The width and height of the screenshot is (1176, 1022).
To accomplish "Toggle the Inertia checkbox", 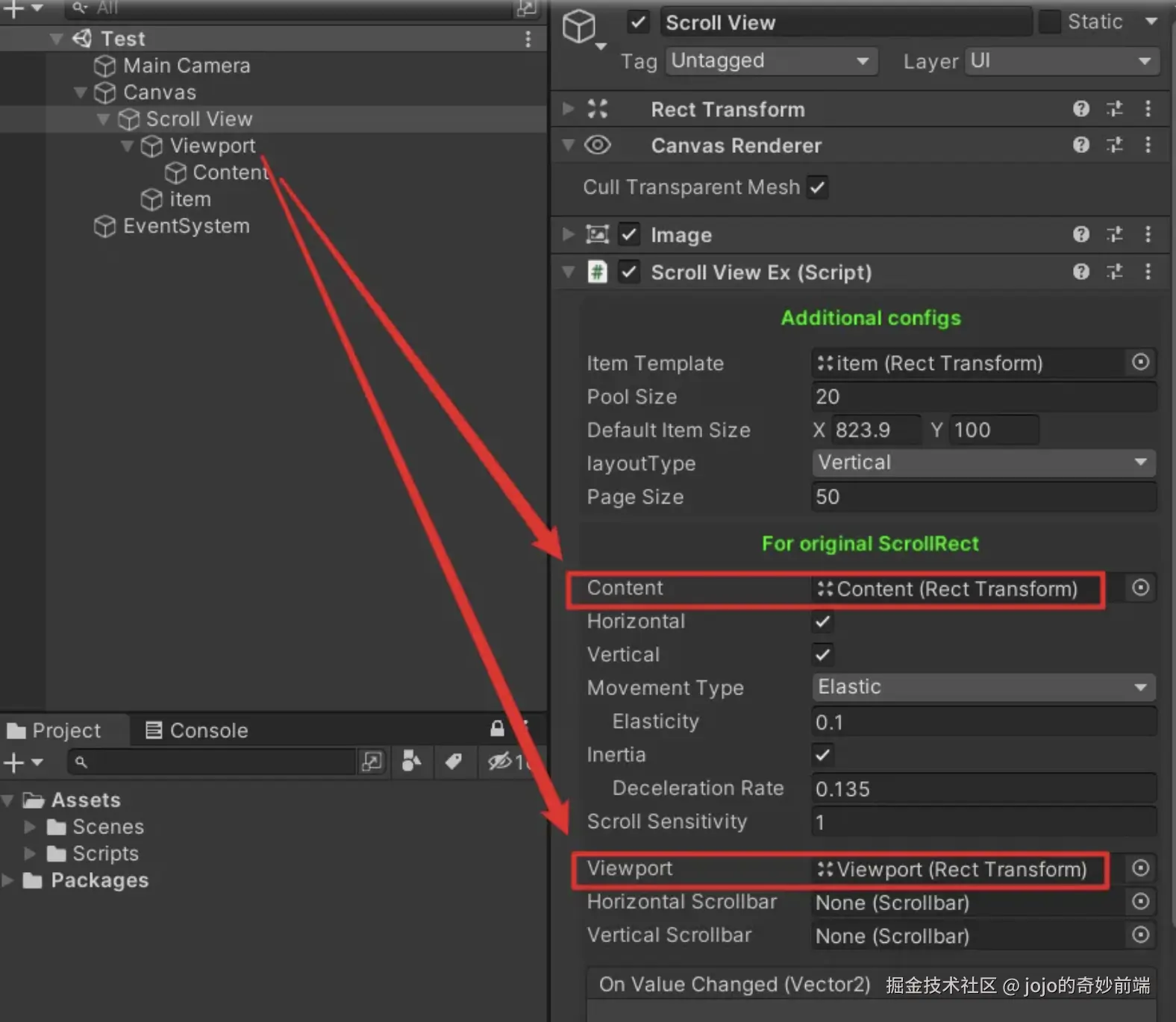I will click(822, 755).
